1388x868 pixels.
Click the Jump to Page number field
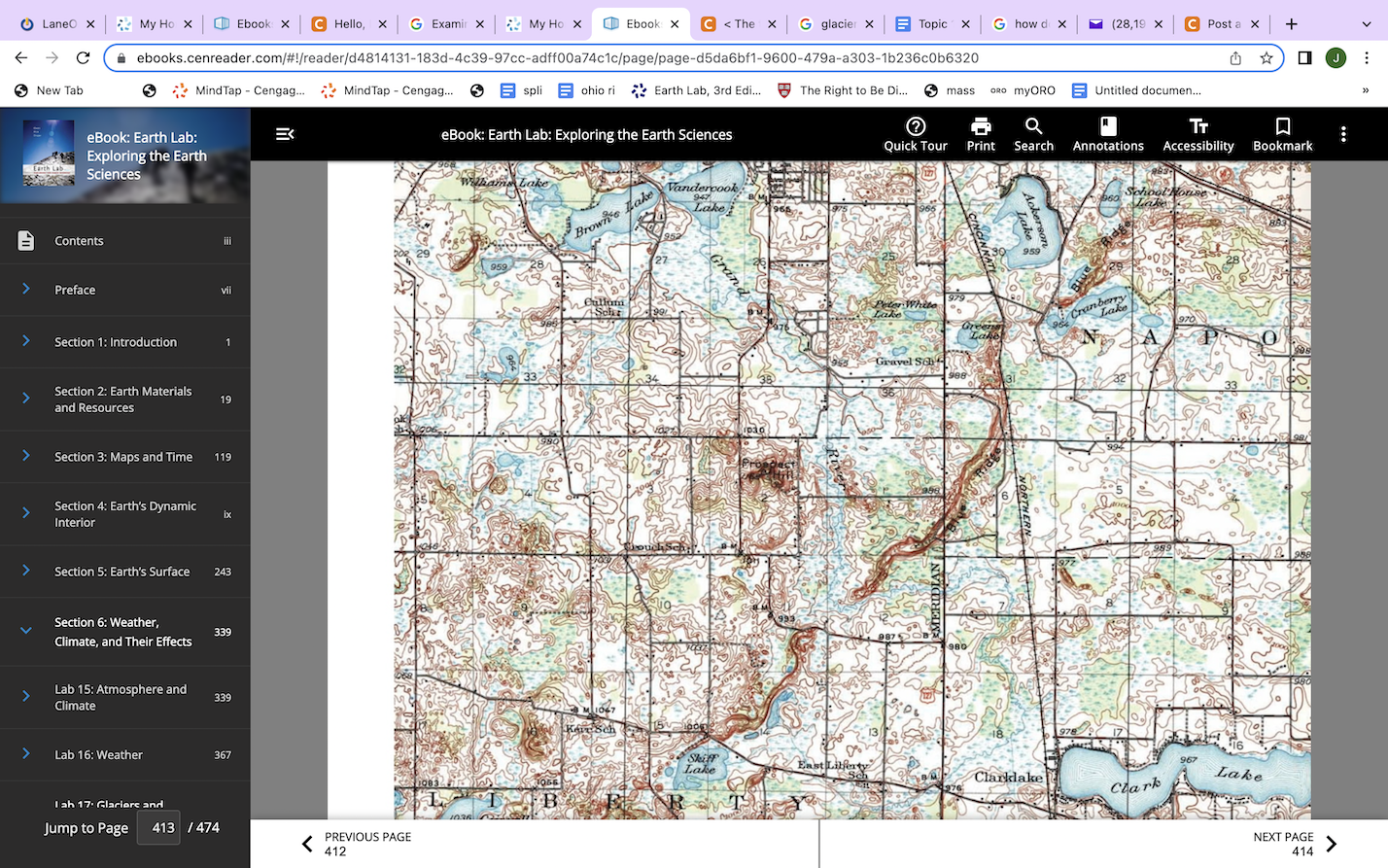[162, 828]
